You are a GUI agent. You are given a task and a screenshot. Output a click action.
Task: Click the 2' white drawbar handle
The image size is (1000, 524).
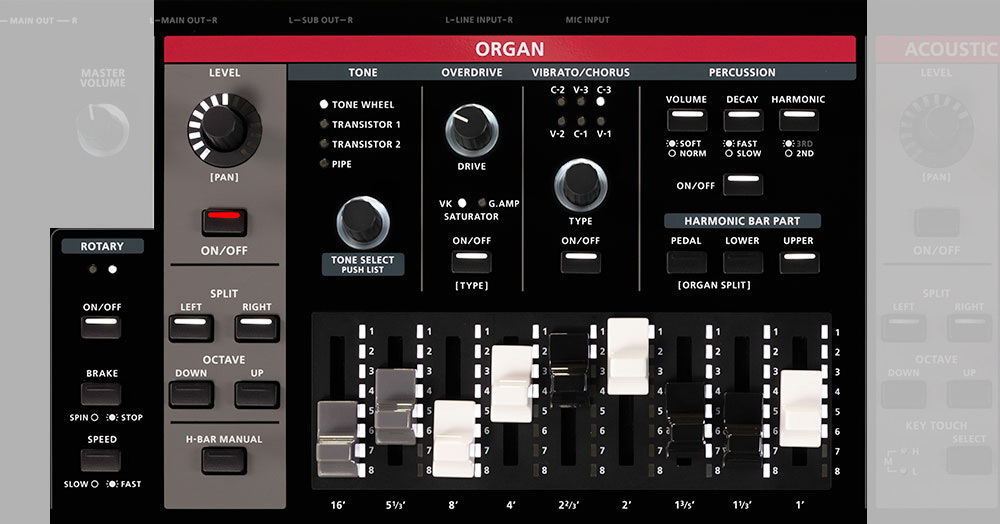tap(628, 356)
